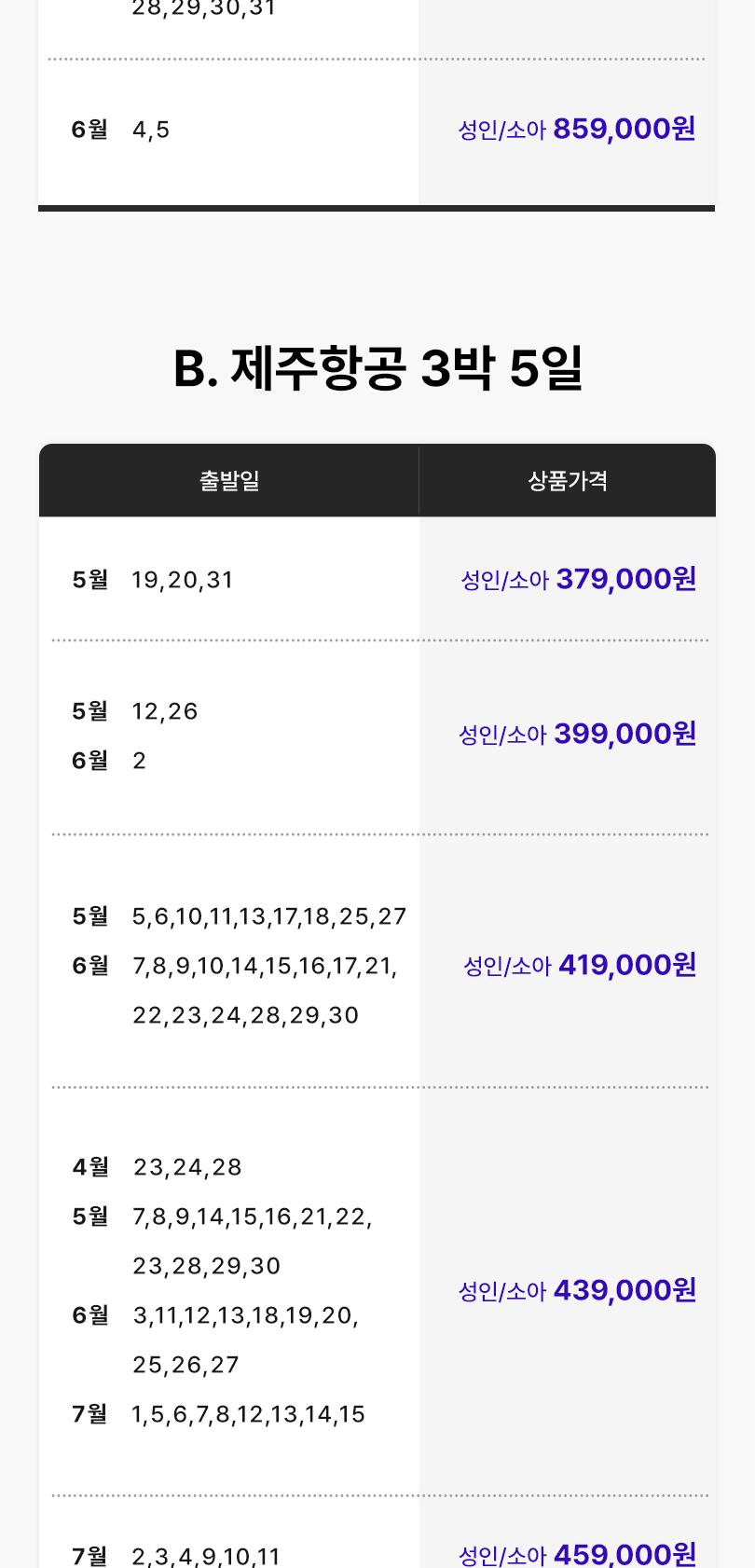Click 5월 dates 5,6,10,11,13,17,18,25,27

coord(269,916)
